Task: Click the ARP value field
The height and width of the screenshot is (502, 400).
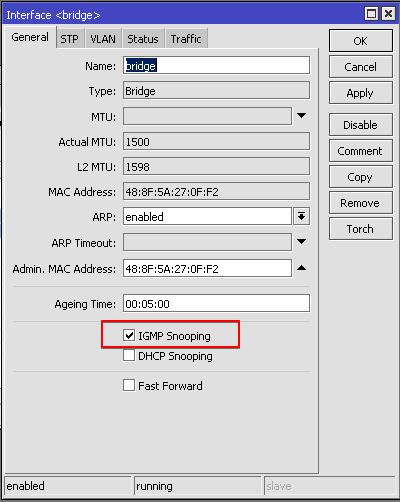Action: pos(207,217)
